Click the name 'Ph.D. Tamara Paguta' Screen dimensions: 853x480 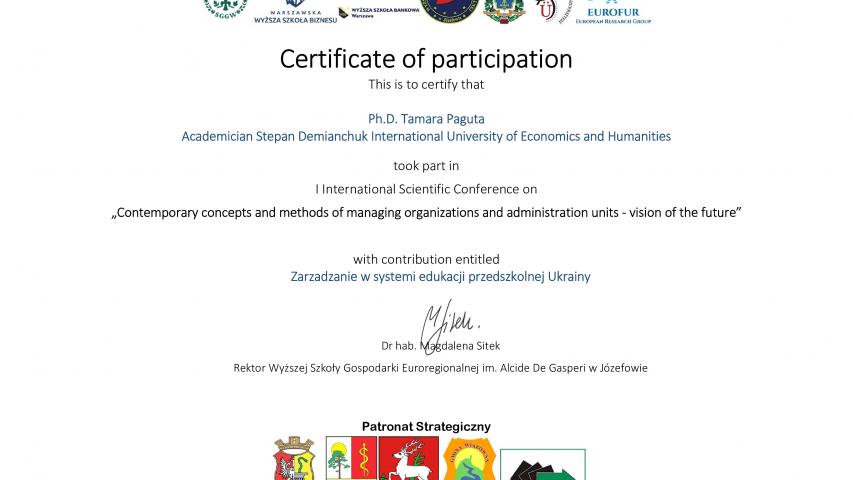[x=426, y=119]
